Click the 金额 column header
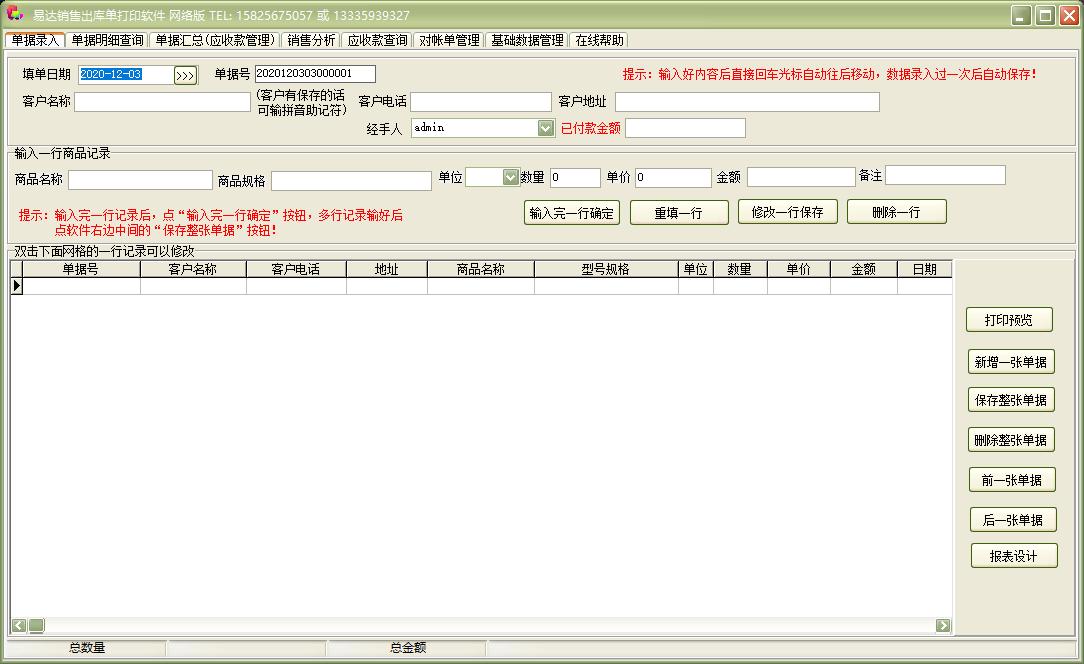This screenshot has width=1084, height=664. tap(863, 269)
